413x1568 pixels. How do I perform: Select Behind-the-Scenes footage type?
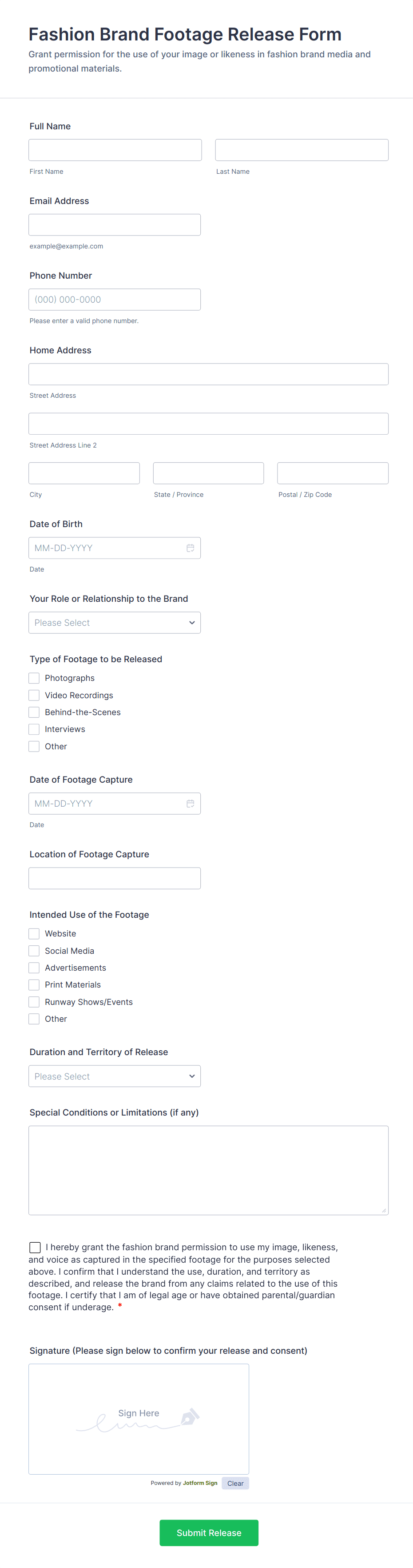pos(34,712)
